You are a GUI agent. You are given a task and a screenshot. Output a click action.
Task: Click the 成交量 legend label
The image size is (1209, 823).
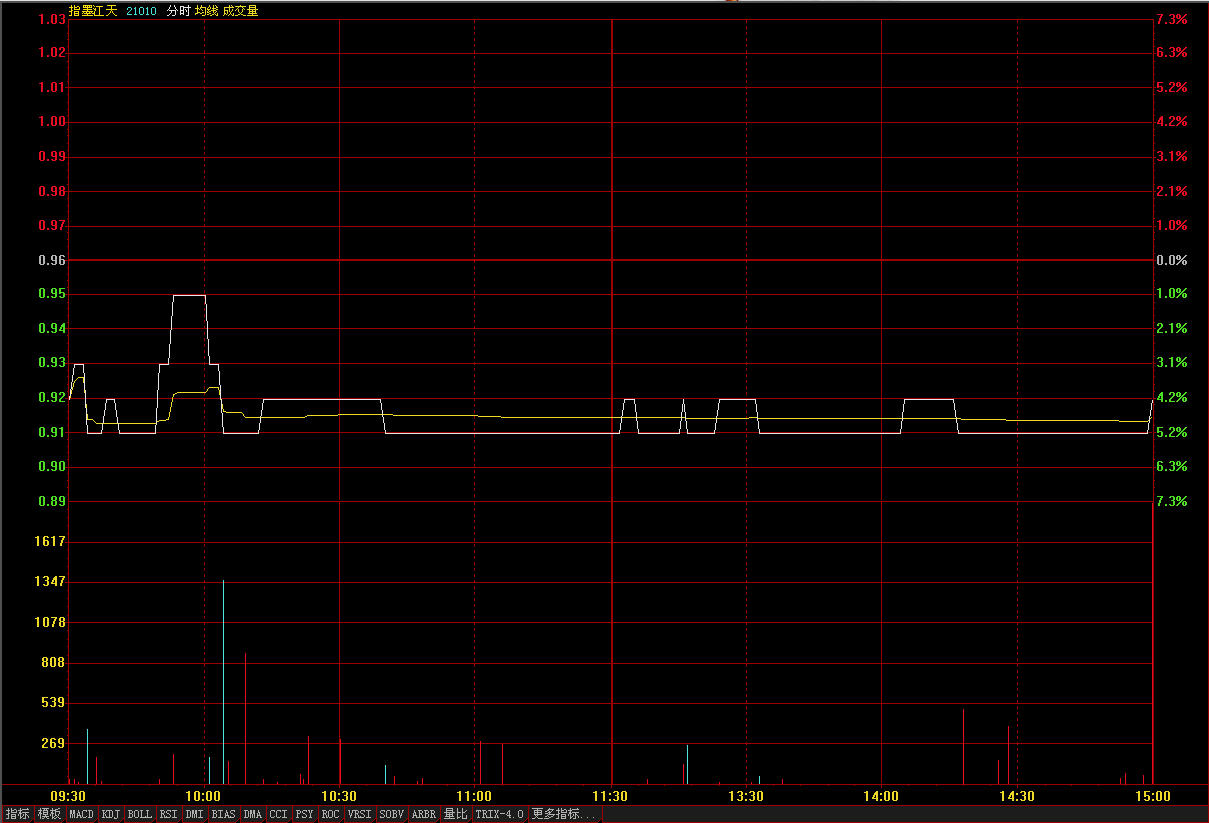[240, 11]
